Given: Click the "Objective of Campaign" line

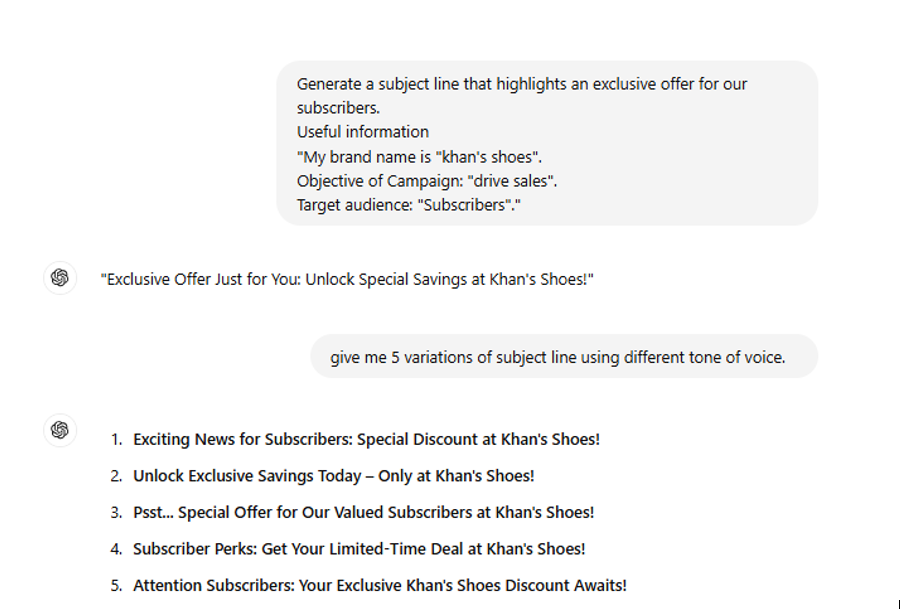Looking at the screenshot, I should (427, 181).
